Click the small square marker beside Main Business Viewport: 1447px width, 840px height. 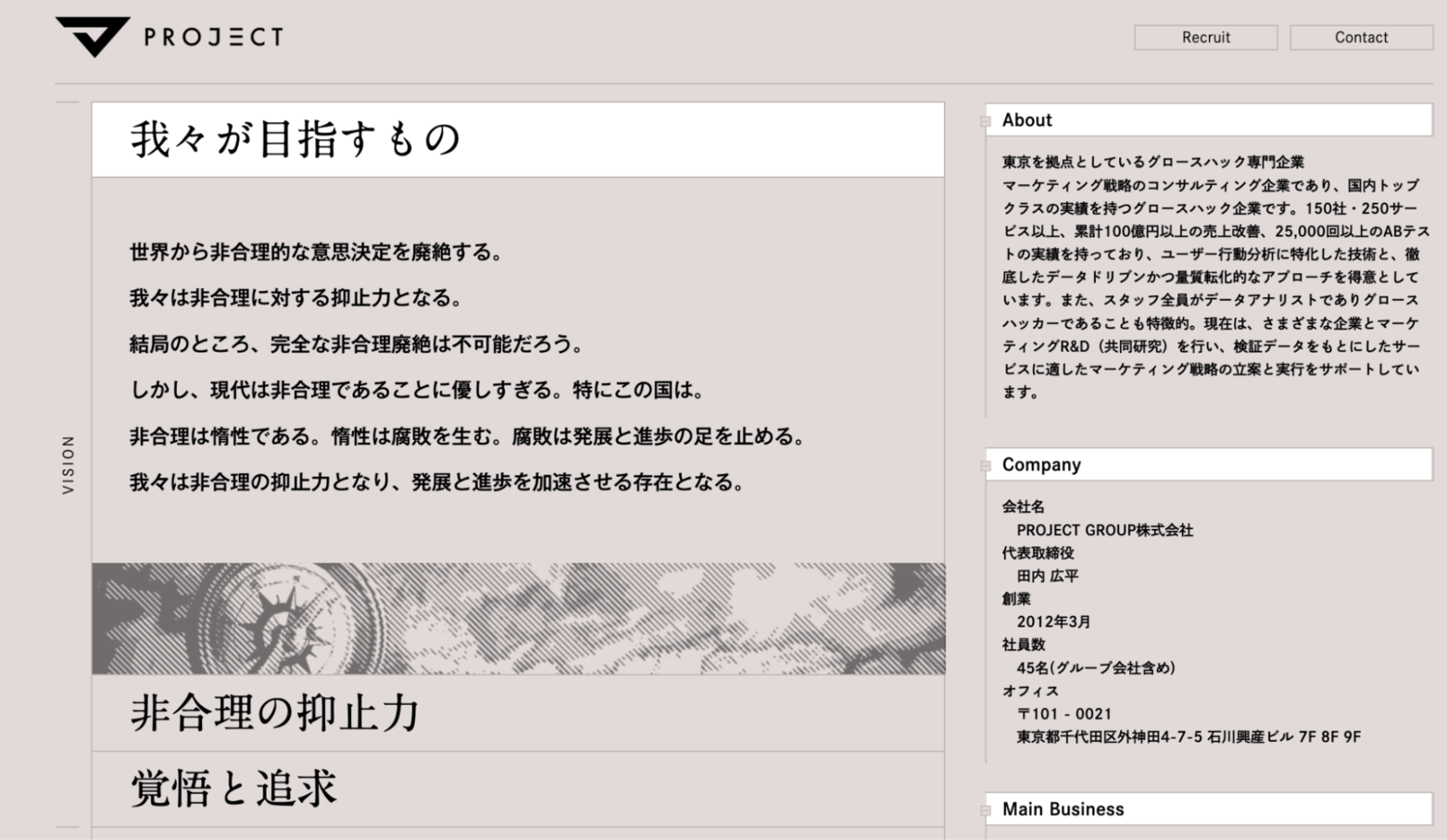[986, 810]
